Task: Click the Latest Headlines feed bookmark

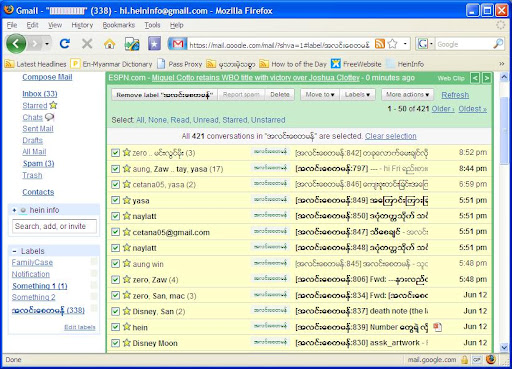Action: click(36, 64)
